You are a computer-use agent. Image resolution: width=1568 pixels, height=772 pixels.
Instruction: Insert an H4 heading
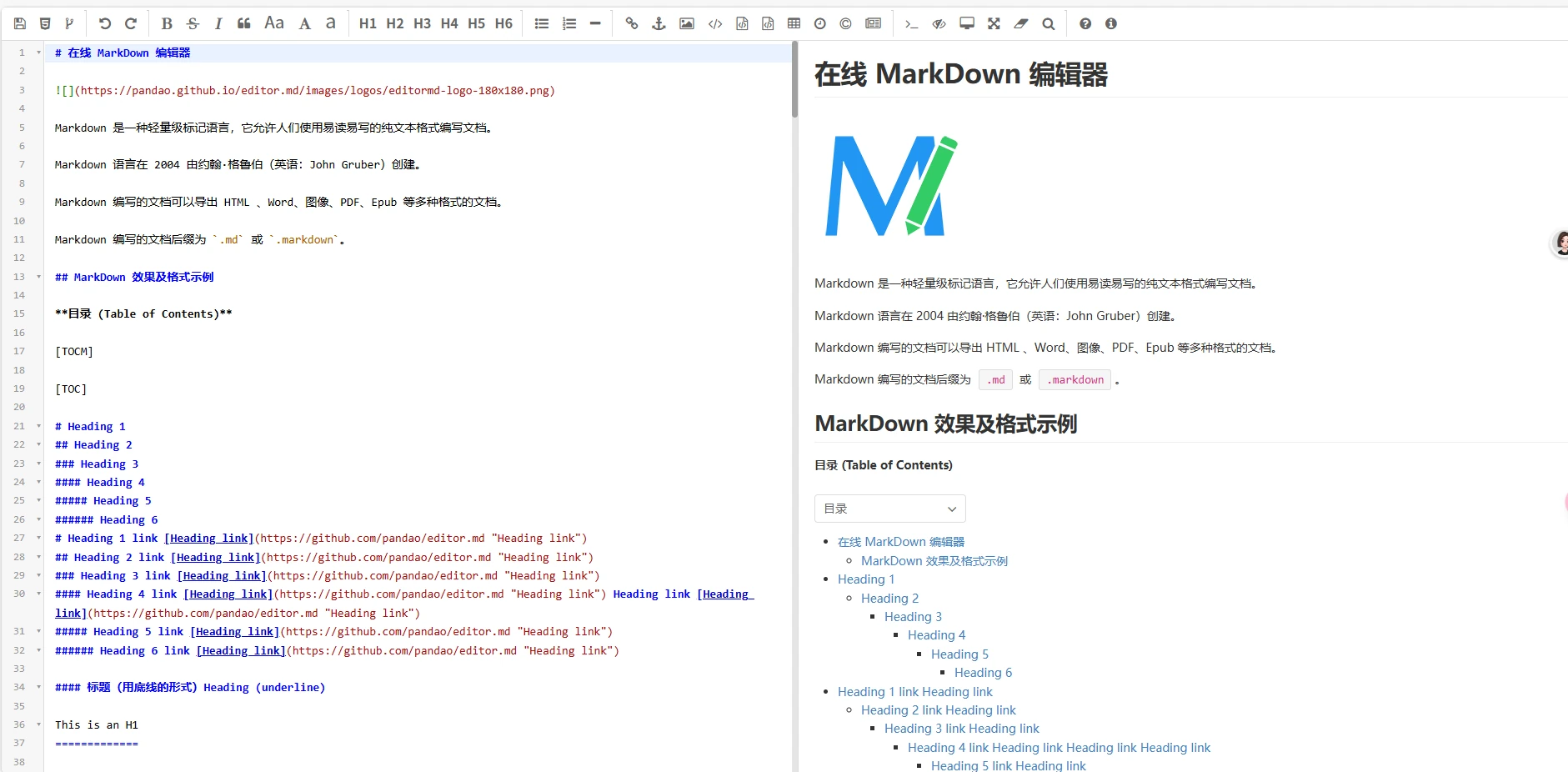click(x=449, y=23)
